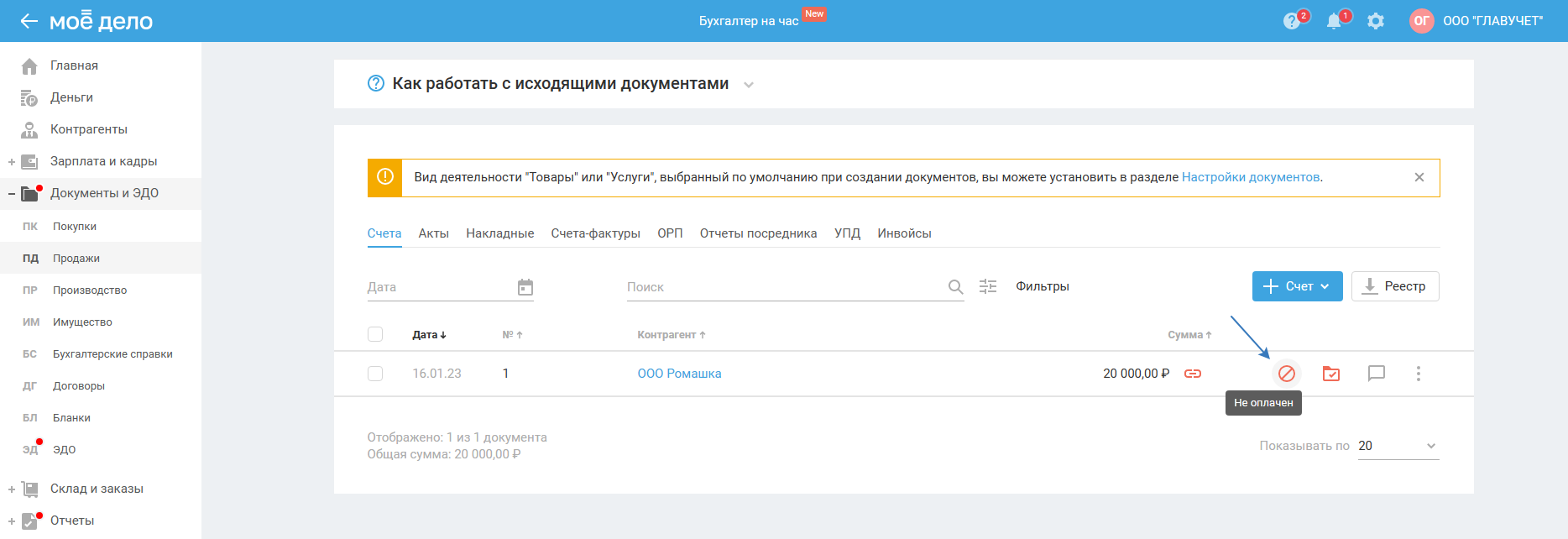Tick the select-all checkbox in table header
This screenshot has width=1568, height=539.
[375, 334]
